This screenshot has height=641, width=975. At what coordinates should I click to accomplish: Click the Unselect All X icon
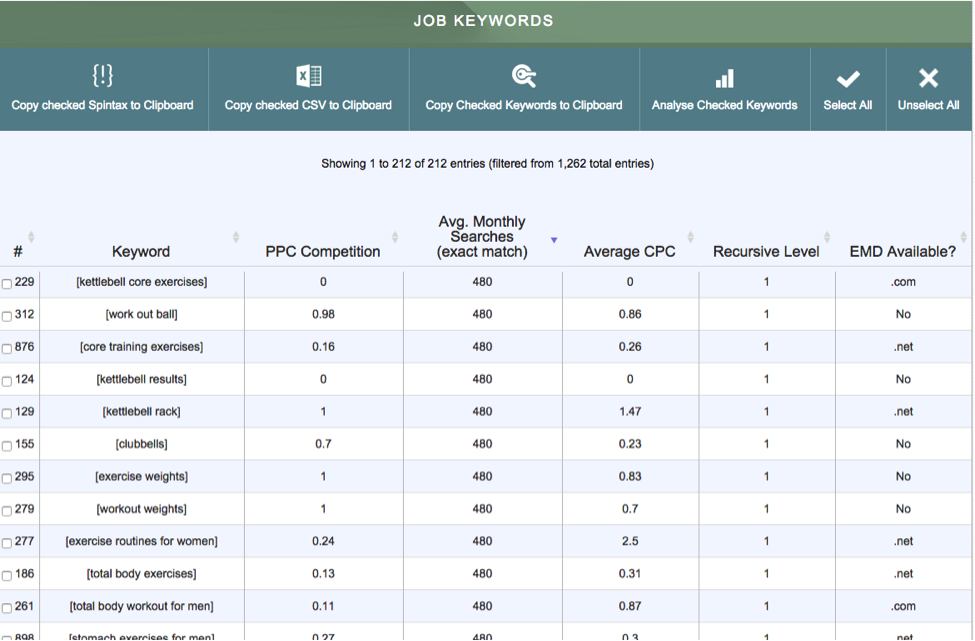point(928,78)
